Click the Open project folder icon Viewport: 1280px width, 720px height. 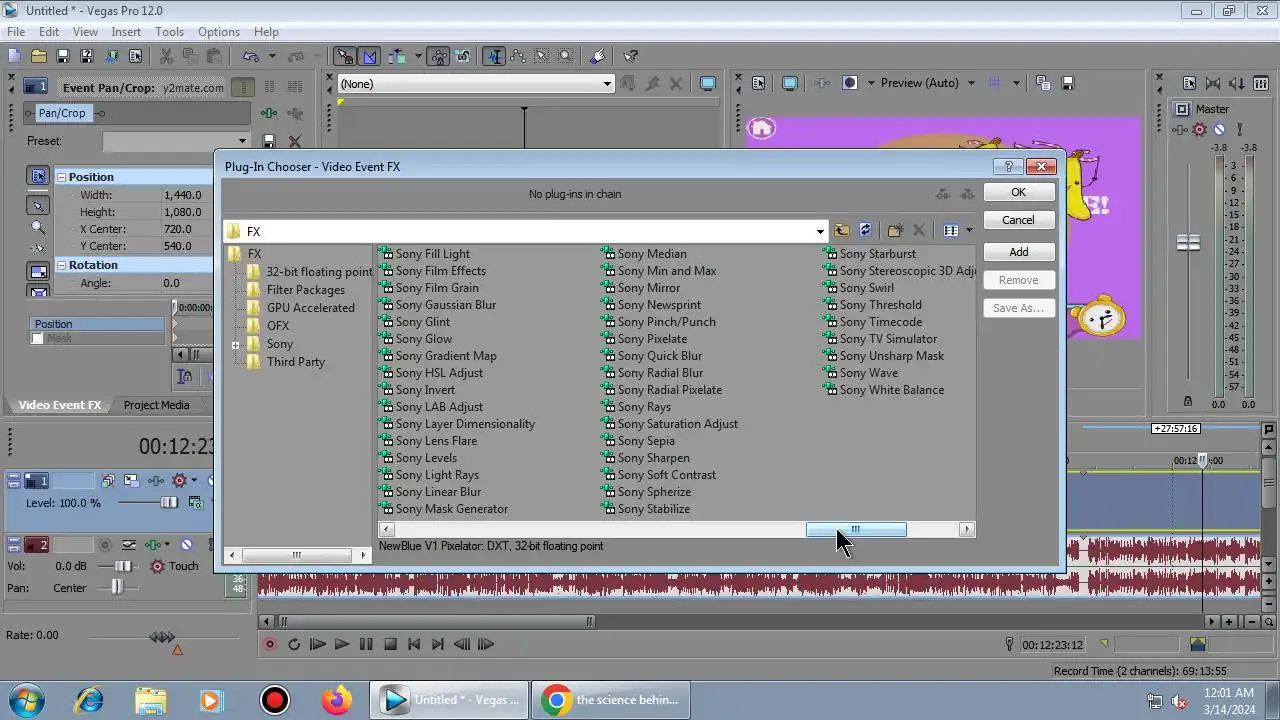(38, 57)
